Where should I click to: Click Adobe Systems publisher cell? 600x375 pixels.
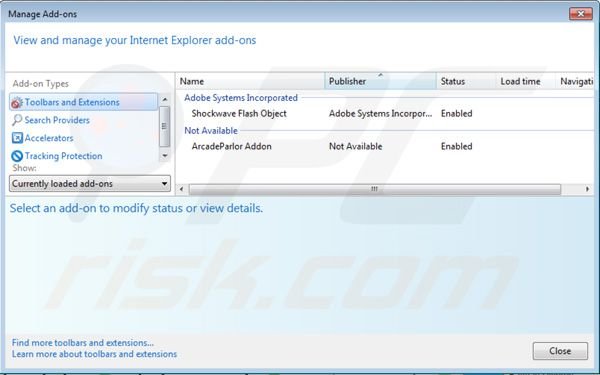(x=380, y=114)
